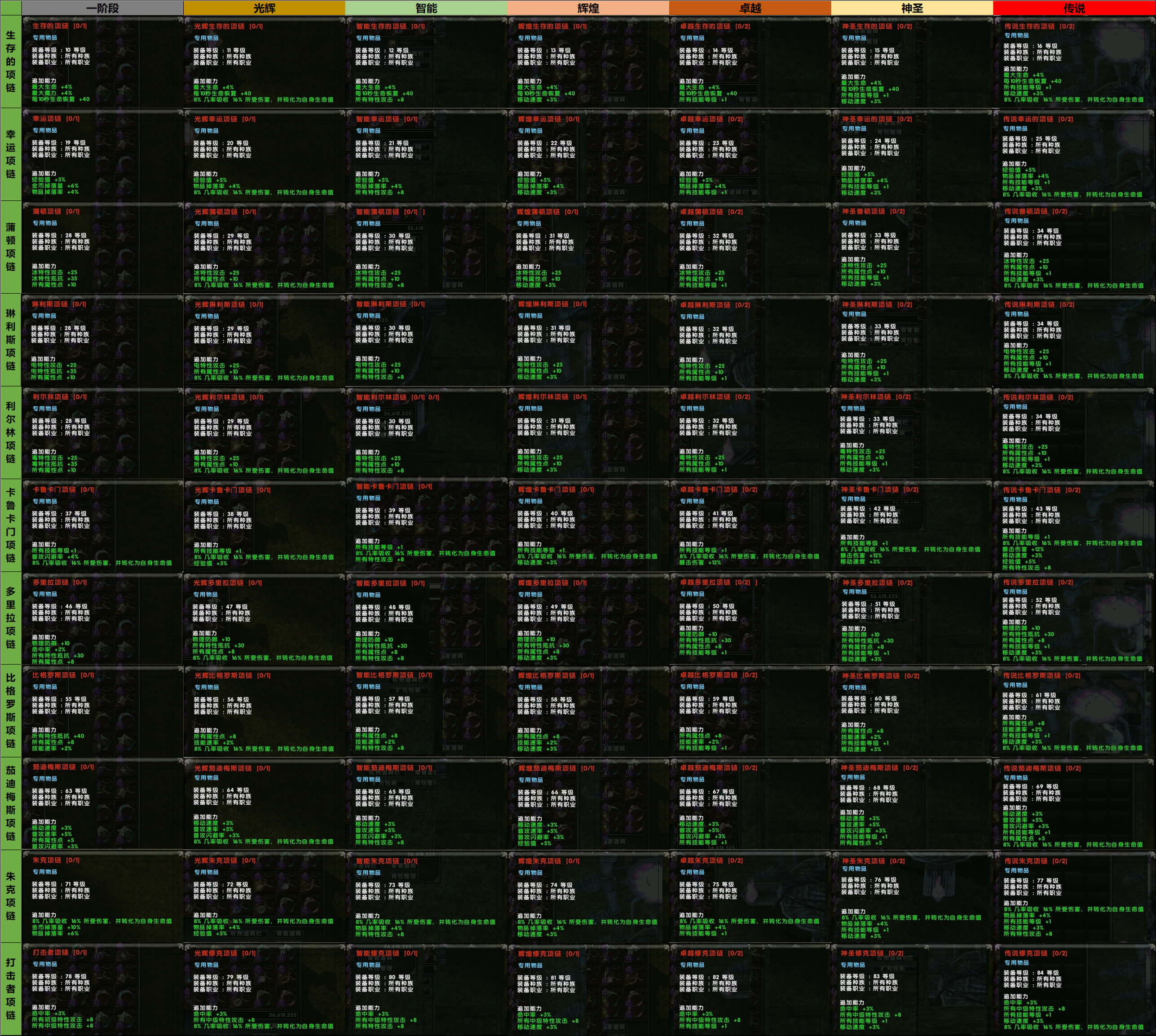Click the 幸运项链 row label
The height and width of the screenshot is (1036, 1156).
11,154
